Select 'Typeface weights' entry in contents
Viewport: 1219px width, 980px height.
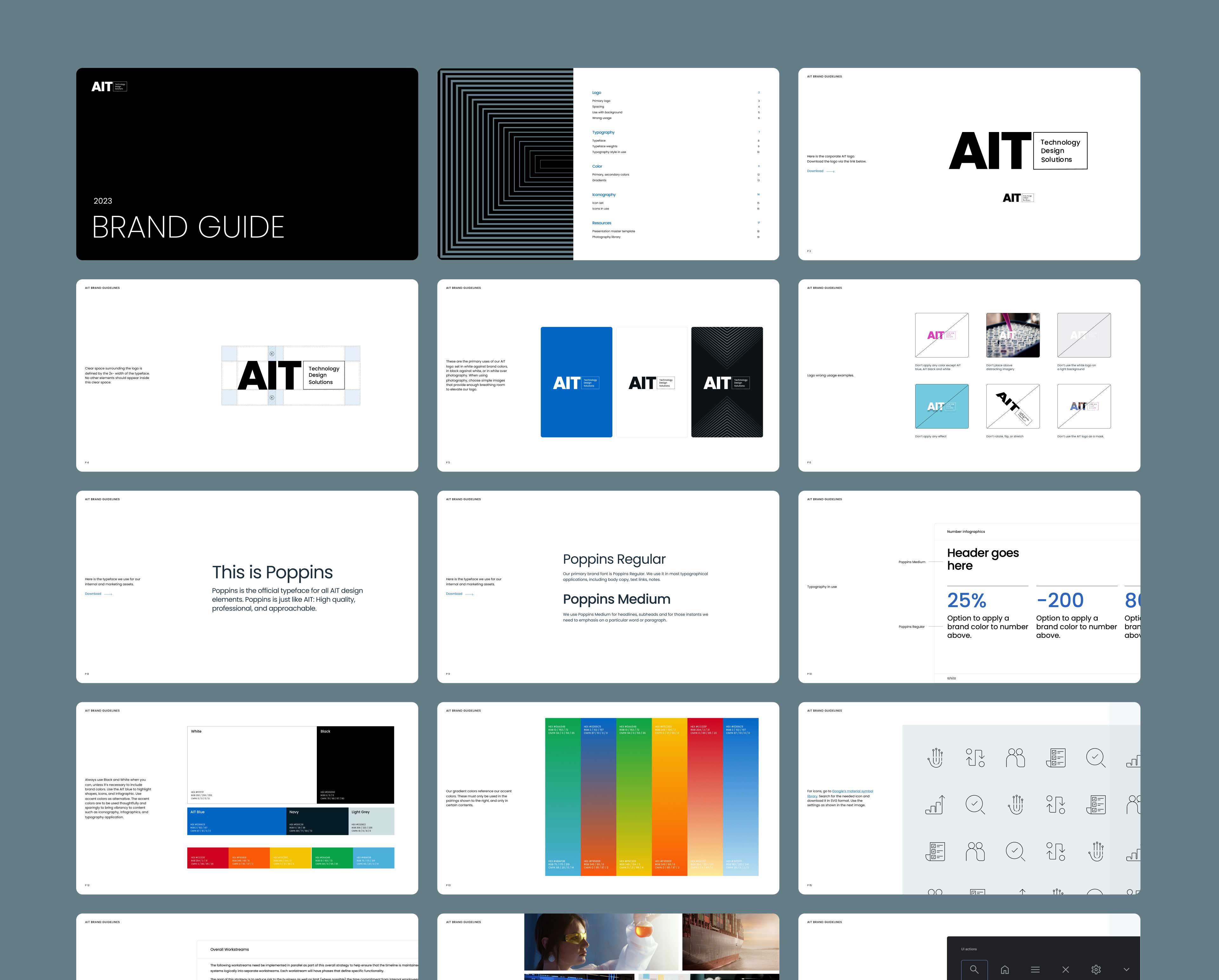604,146
